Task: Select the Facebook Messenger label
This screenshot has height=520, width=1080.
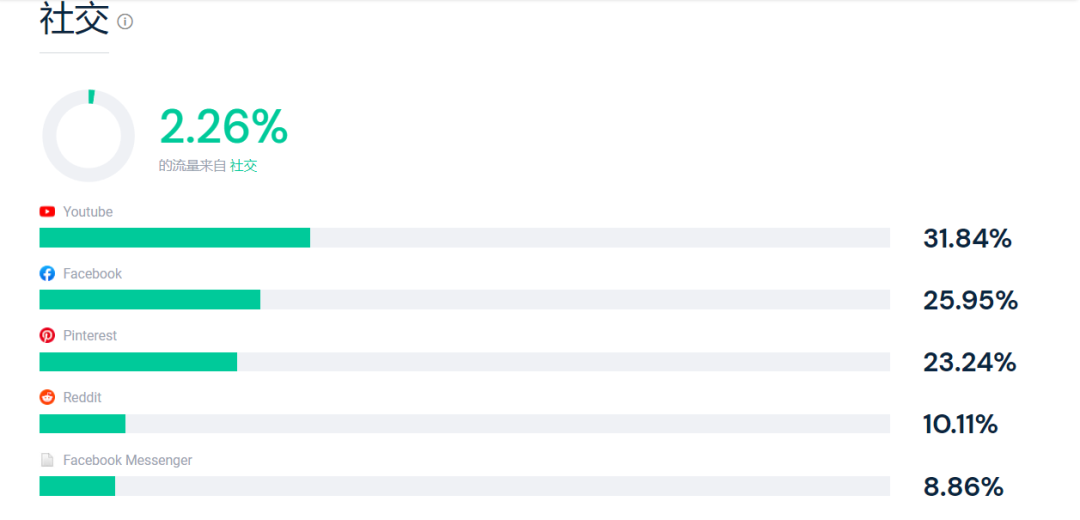Action: click(127, 460)
